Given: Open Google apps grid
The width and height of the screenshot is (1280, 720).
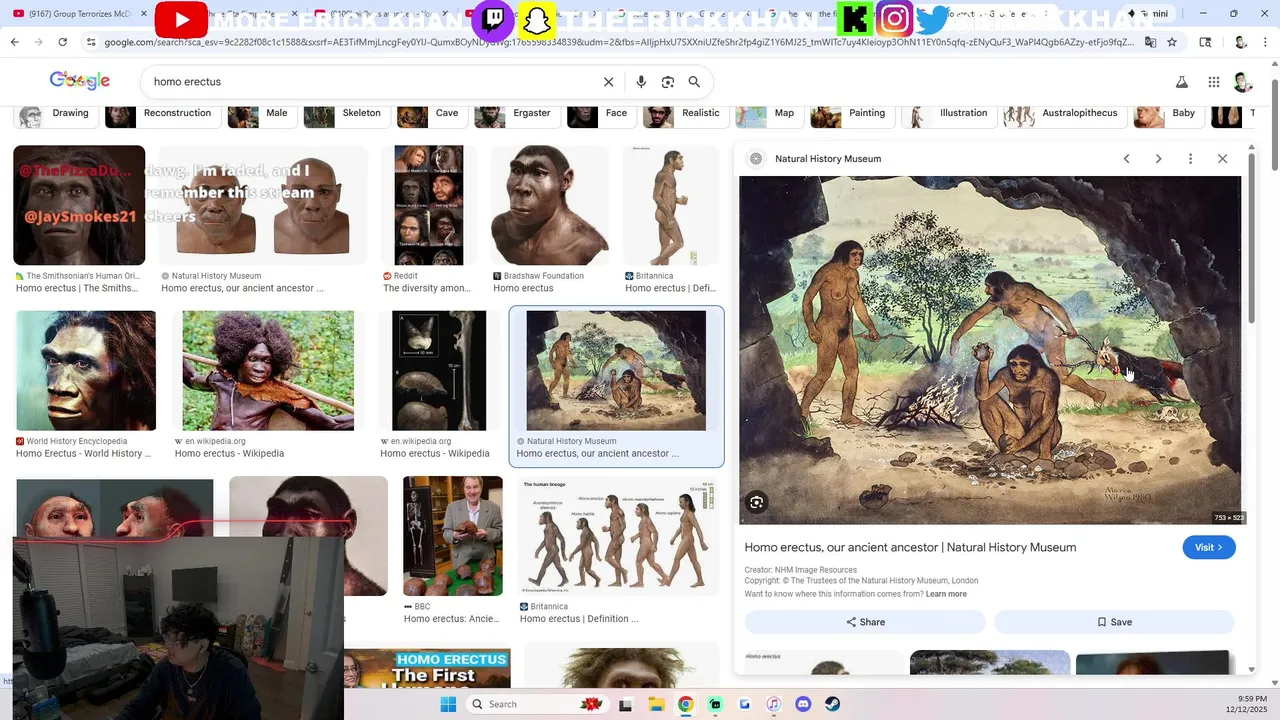Looking at the screenshot, I should coord(1214,82).
